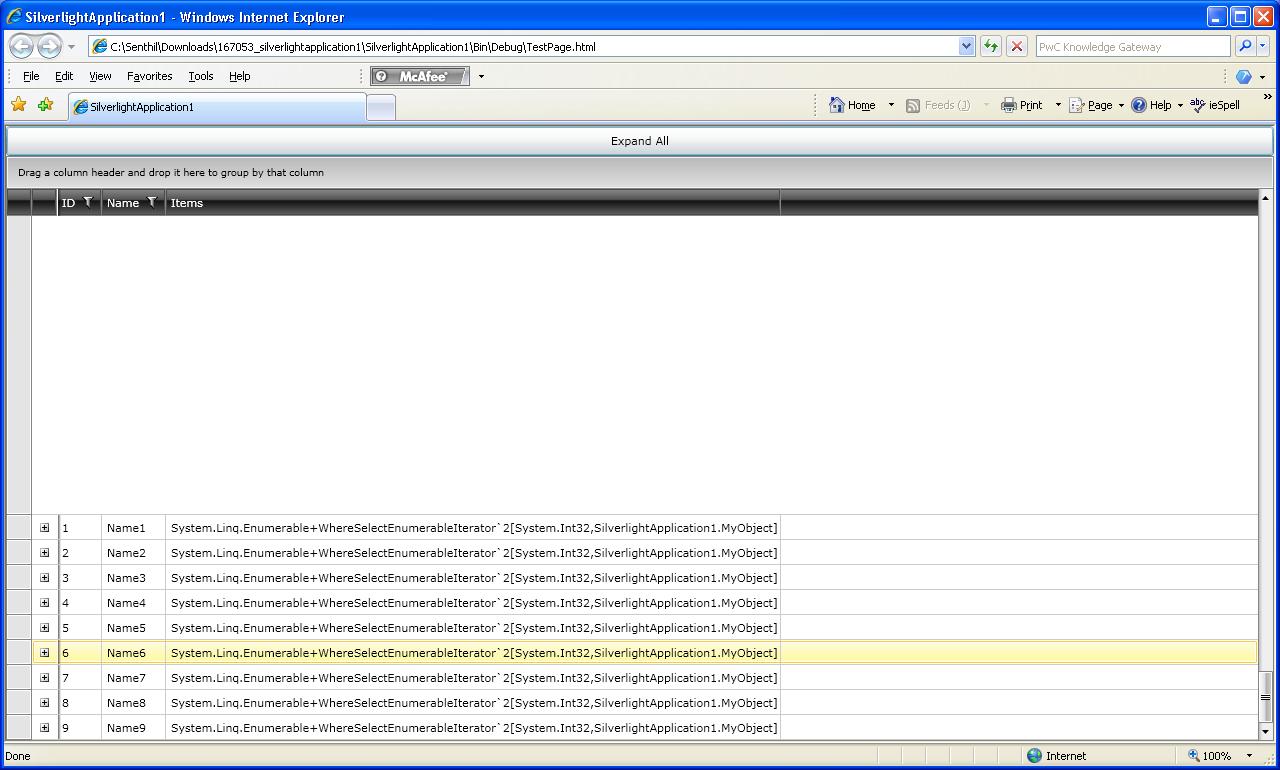Expand the row with ID 9
Image resolution: width=1280 pixels, height=770 pixels.
point(44,728)
